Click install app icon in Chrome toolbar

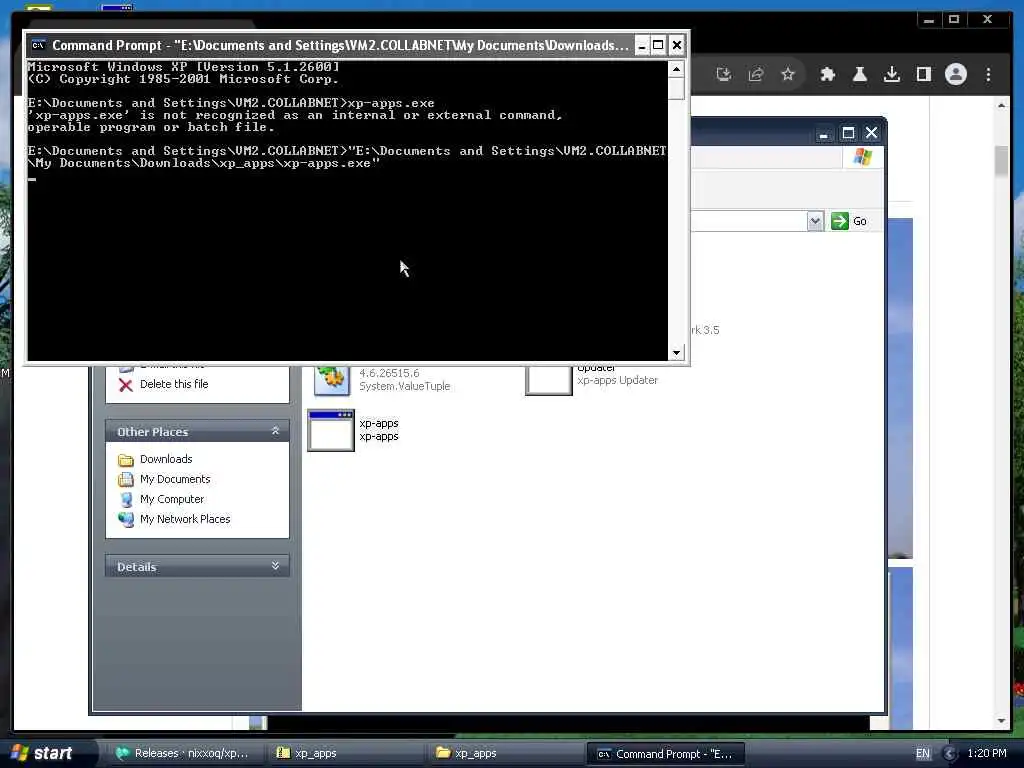click(724, 74)
